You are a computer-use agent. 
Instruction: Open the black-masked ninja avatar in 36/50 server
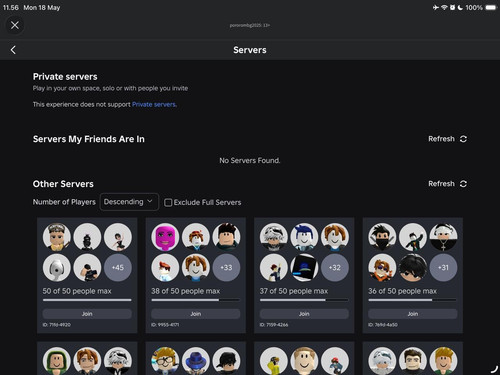tap(382, 237)
